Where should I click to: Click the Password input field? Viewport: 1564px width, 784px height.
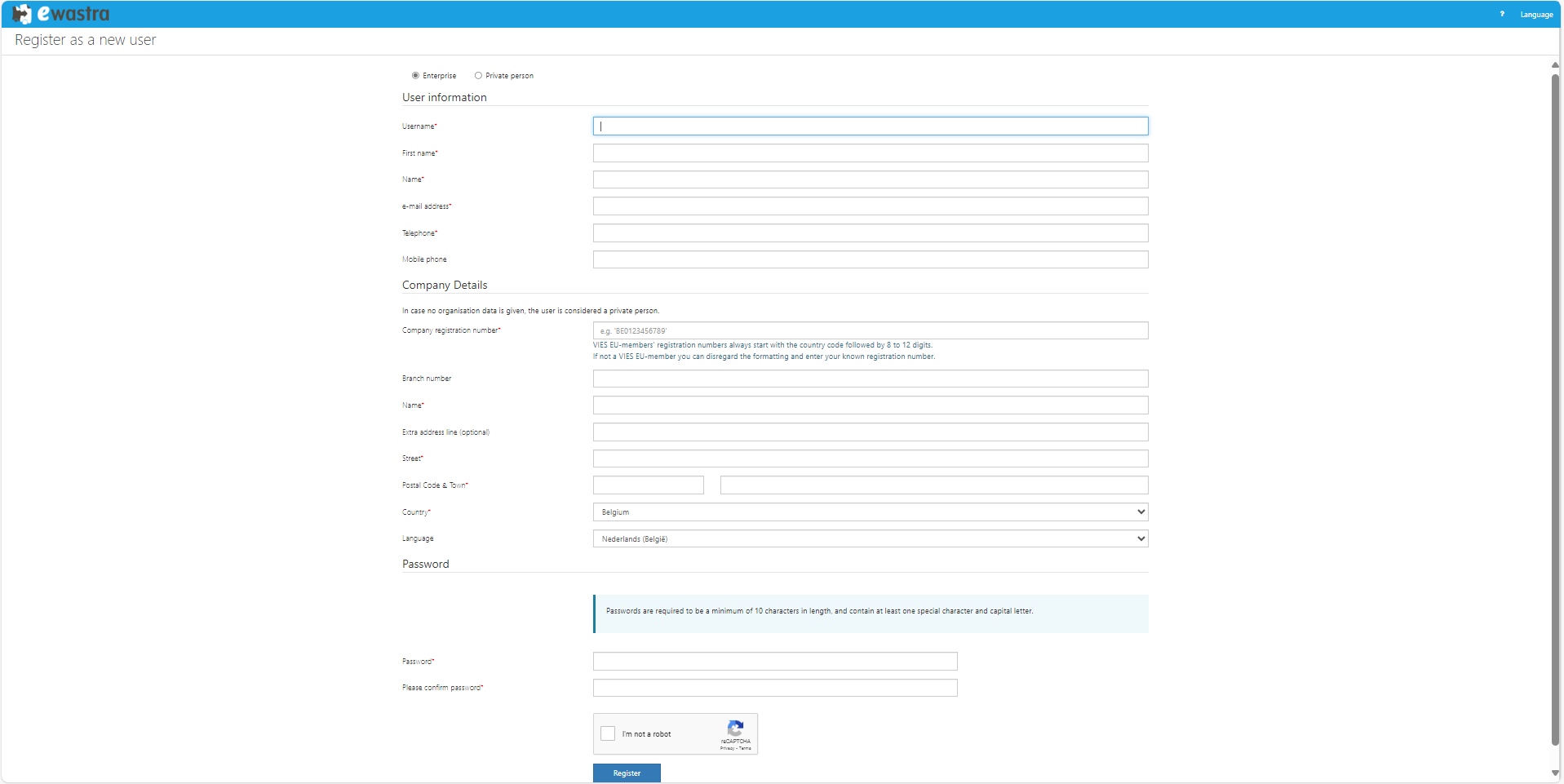[774, 662]
